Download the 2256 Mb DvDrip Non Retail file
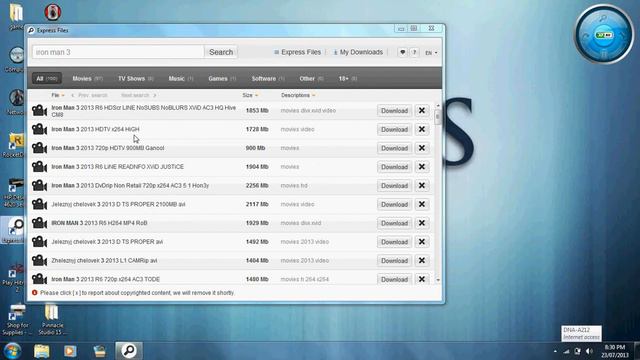 point(394,186)
